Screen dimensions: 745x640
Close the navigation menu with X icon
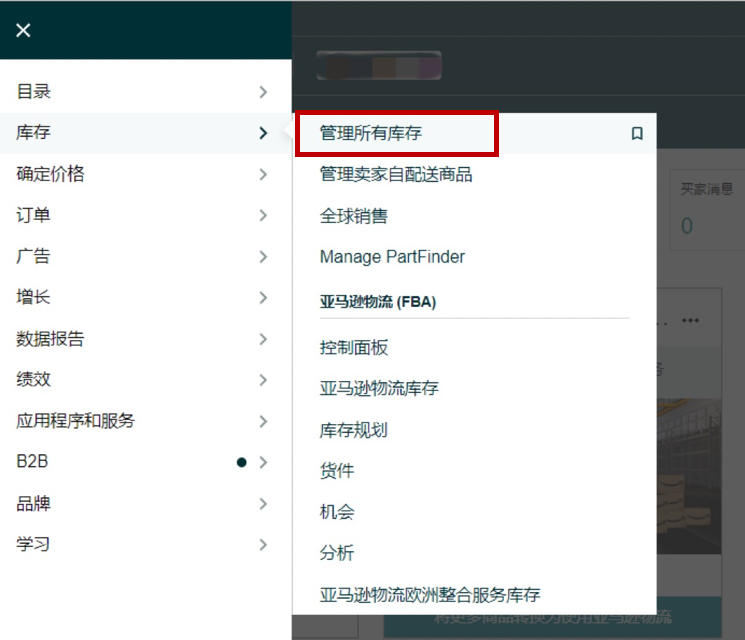(x=23, y=30)
